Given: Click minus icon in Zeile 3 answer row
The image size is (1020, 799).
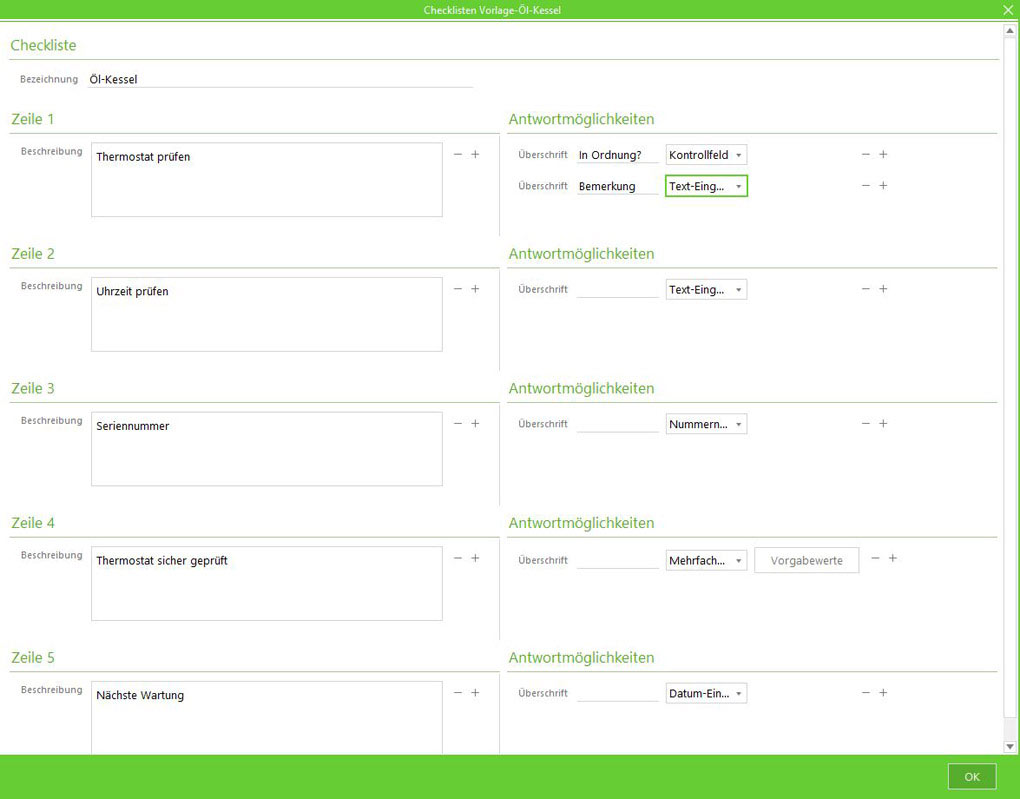Looking at the screenshot, I should [x=866, y=424].
